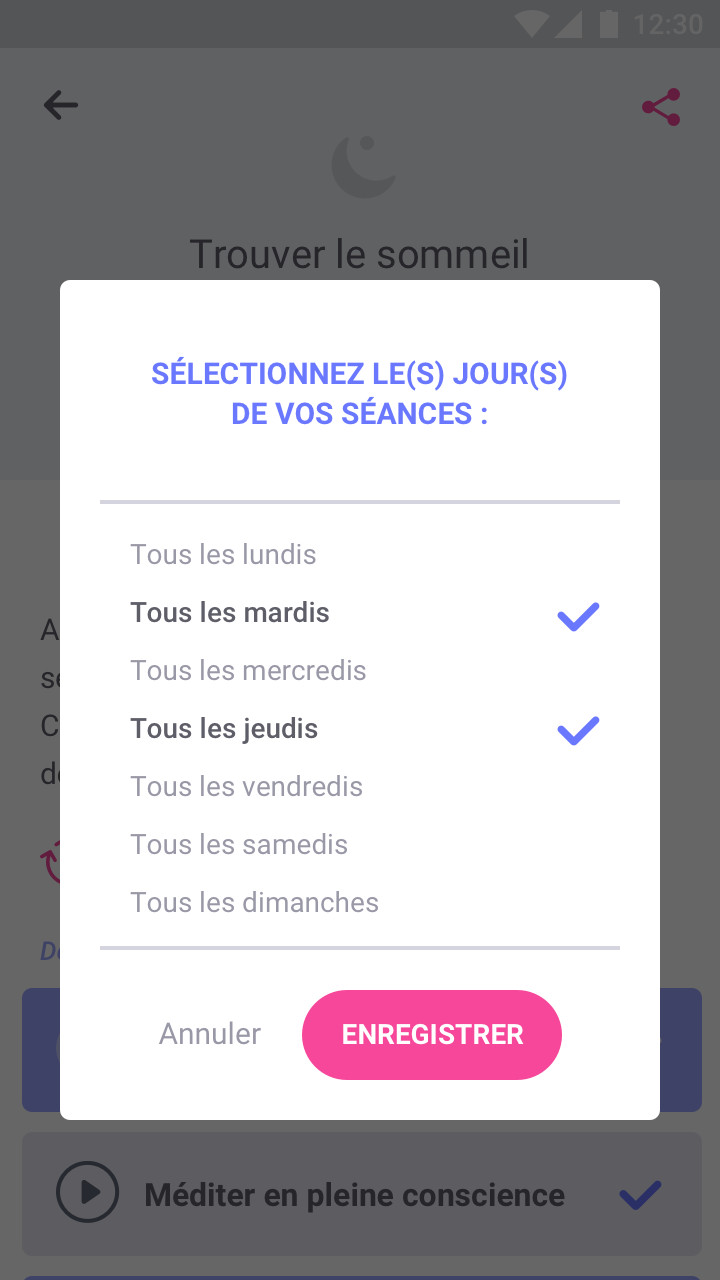Select Tous les lundis
720x1280 pixels.
click(223, 555)
